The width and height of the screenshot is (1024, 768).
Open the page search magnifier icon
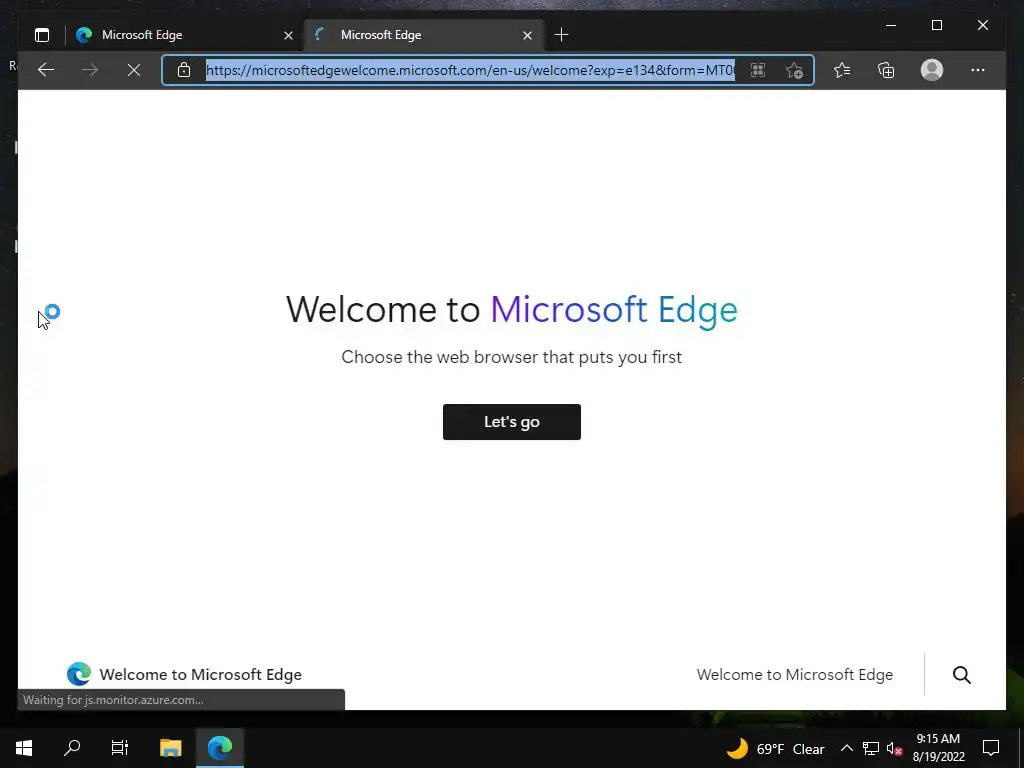click(961, 675)
